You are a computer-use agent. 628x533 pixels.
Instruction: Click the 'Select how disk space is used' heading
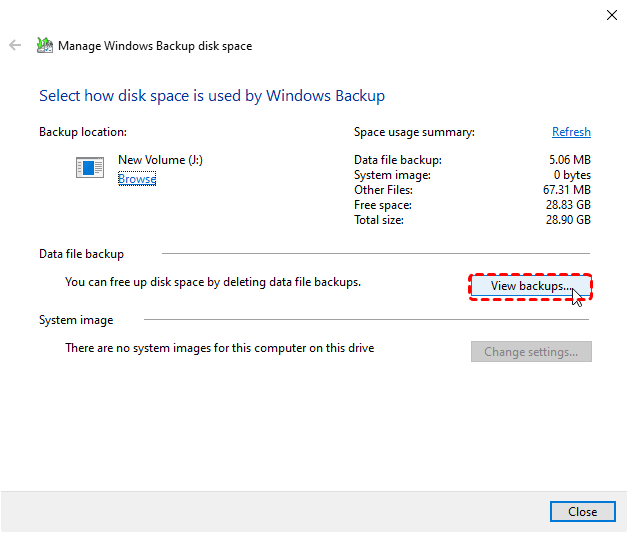tap(211, 96)
